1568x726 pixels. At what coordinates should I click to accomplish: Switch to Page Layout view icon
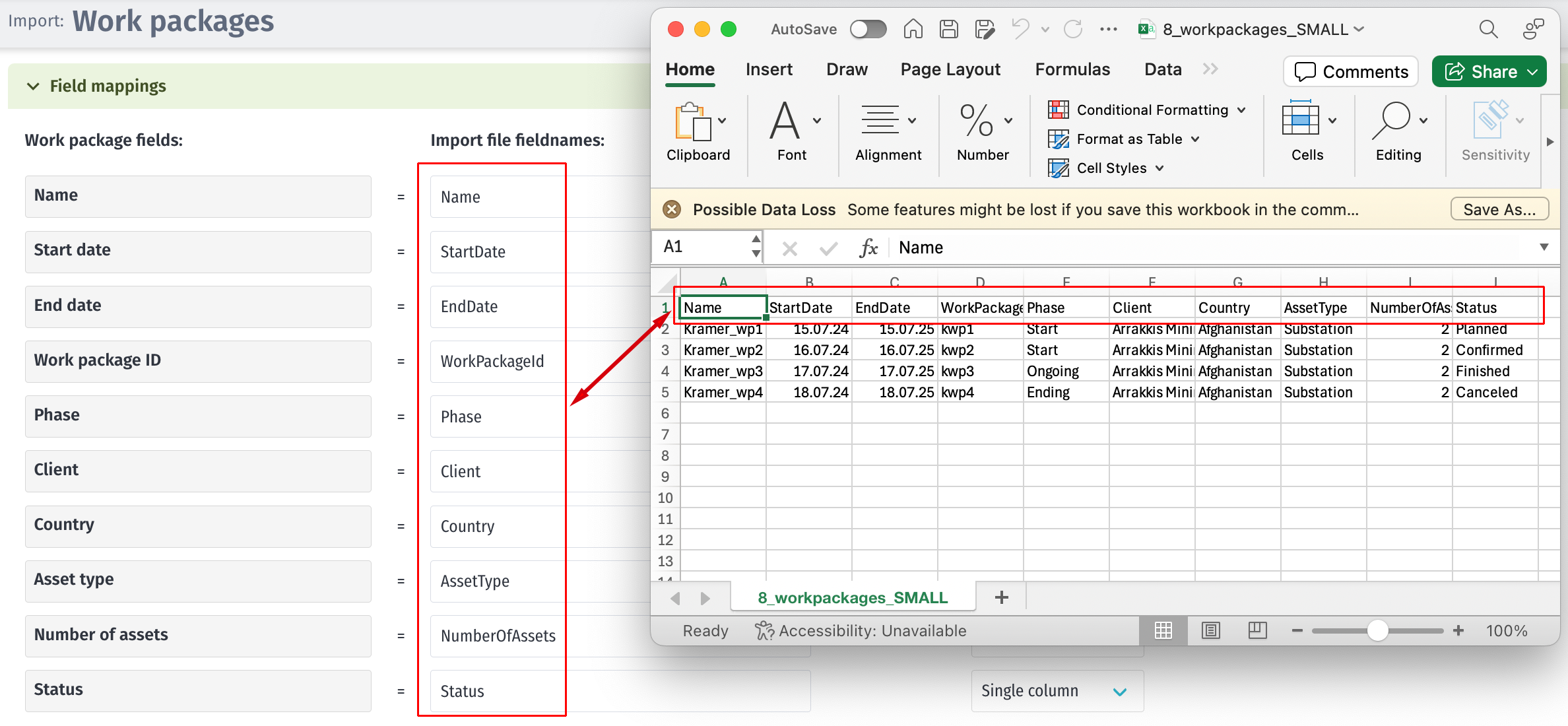1211,631
